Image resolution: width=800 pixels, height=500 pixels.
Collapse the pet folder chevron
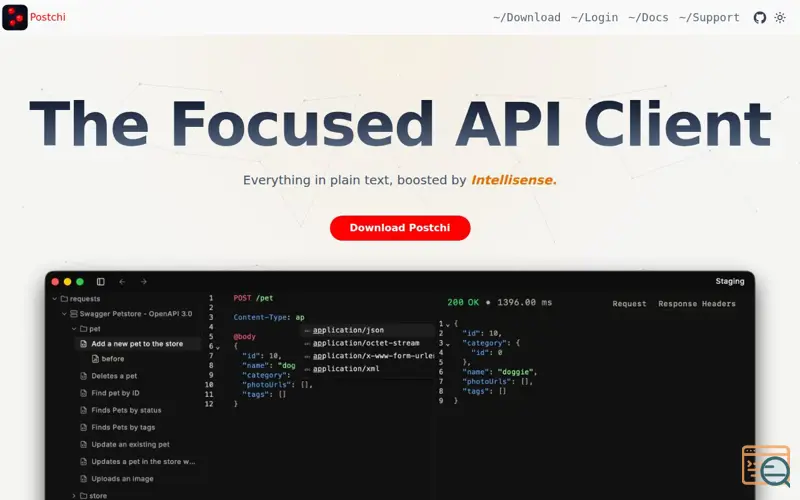click(x=74, y=329)
